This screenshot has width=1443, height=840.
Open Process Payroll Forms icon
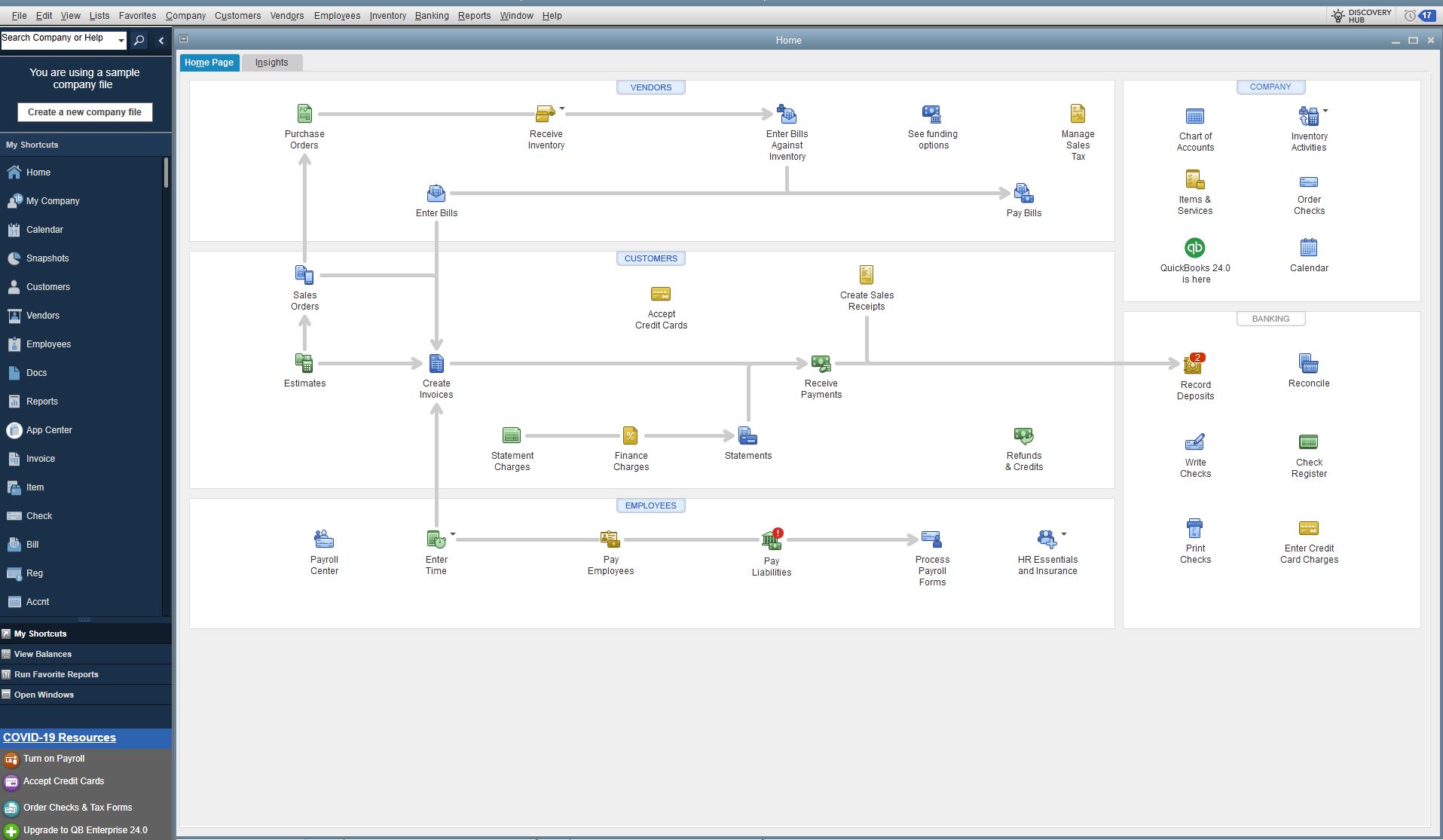pyautogui.click(x=932, y=539)
